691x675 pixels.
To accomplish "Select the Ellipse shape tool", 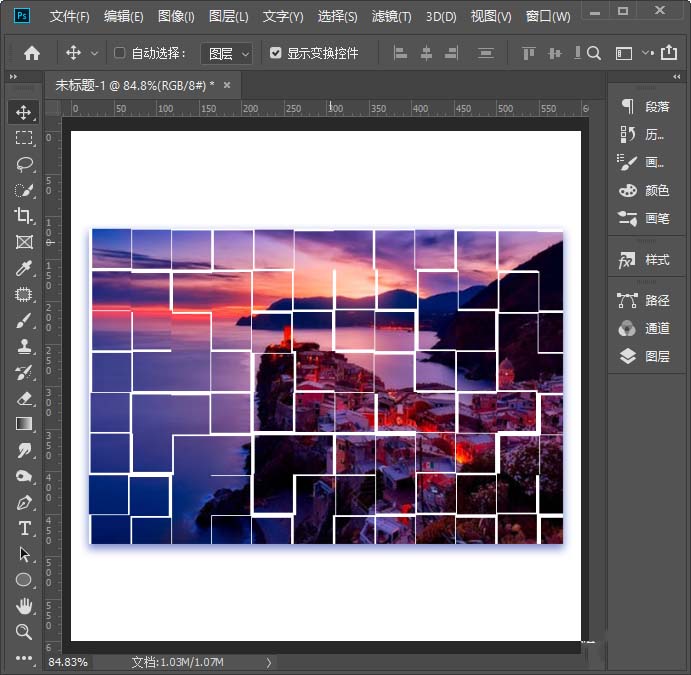I will tap(24, 580).
